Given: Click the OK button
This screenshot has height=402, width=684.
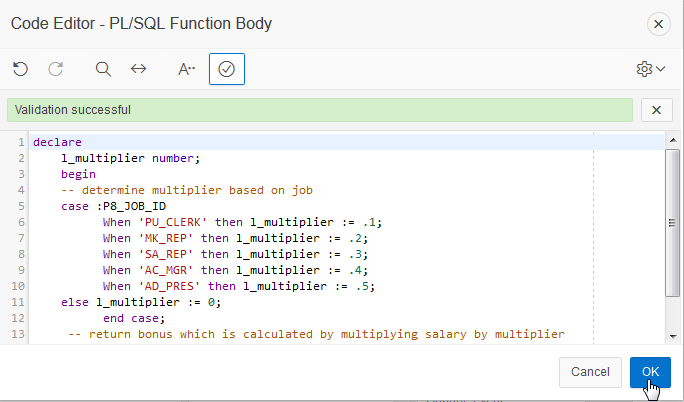Looking at the screenshot, I should click(x=650, y=372).
